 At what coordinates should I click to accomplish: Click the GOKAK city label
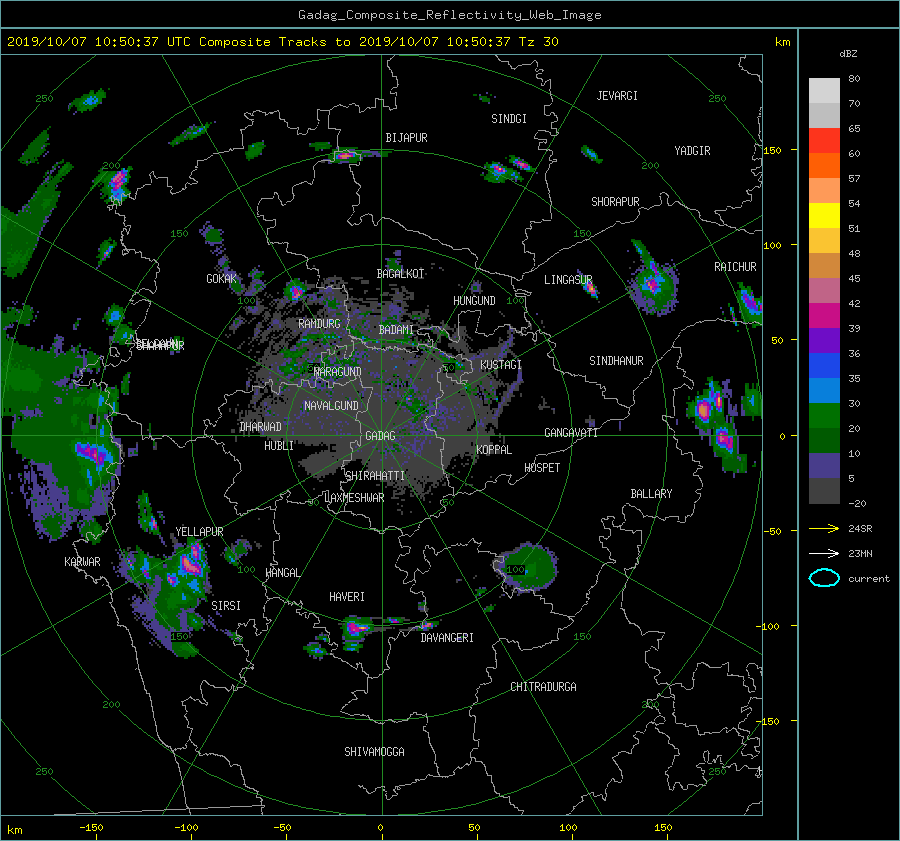(x=221, y=279)
